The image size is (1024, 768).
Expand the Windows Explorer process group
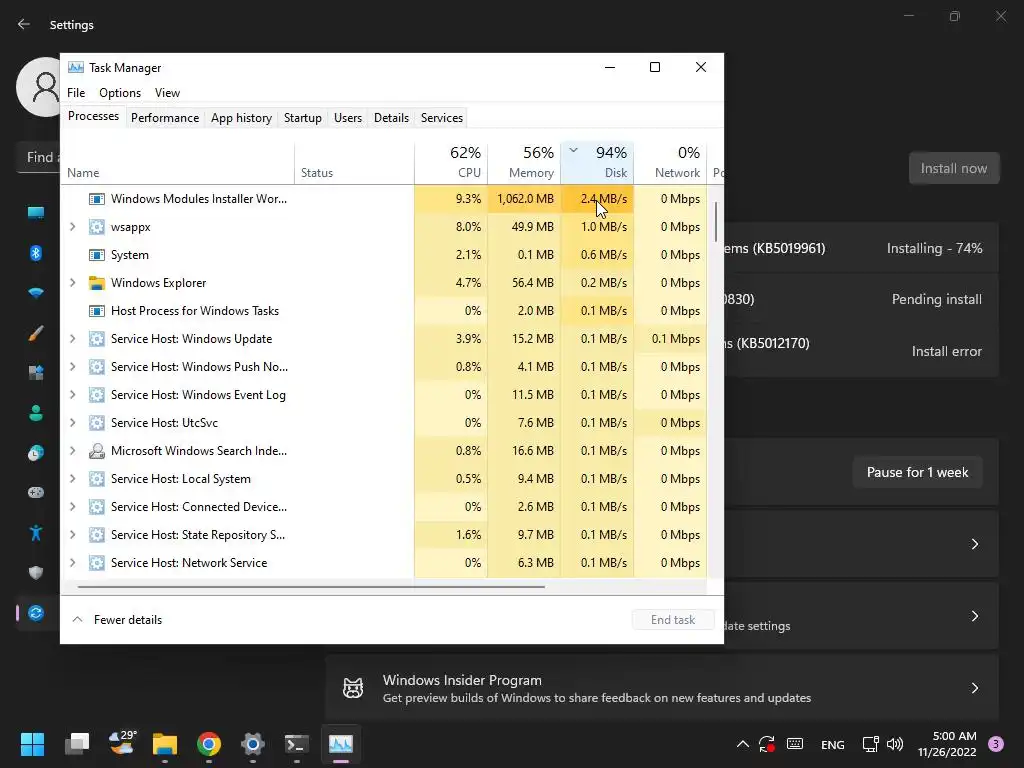tap(72, 283)
